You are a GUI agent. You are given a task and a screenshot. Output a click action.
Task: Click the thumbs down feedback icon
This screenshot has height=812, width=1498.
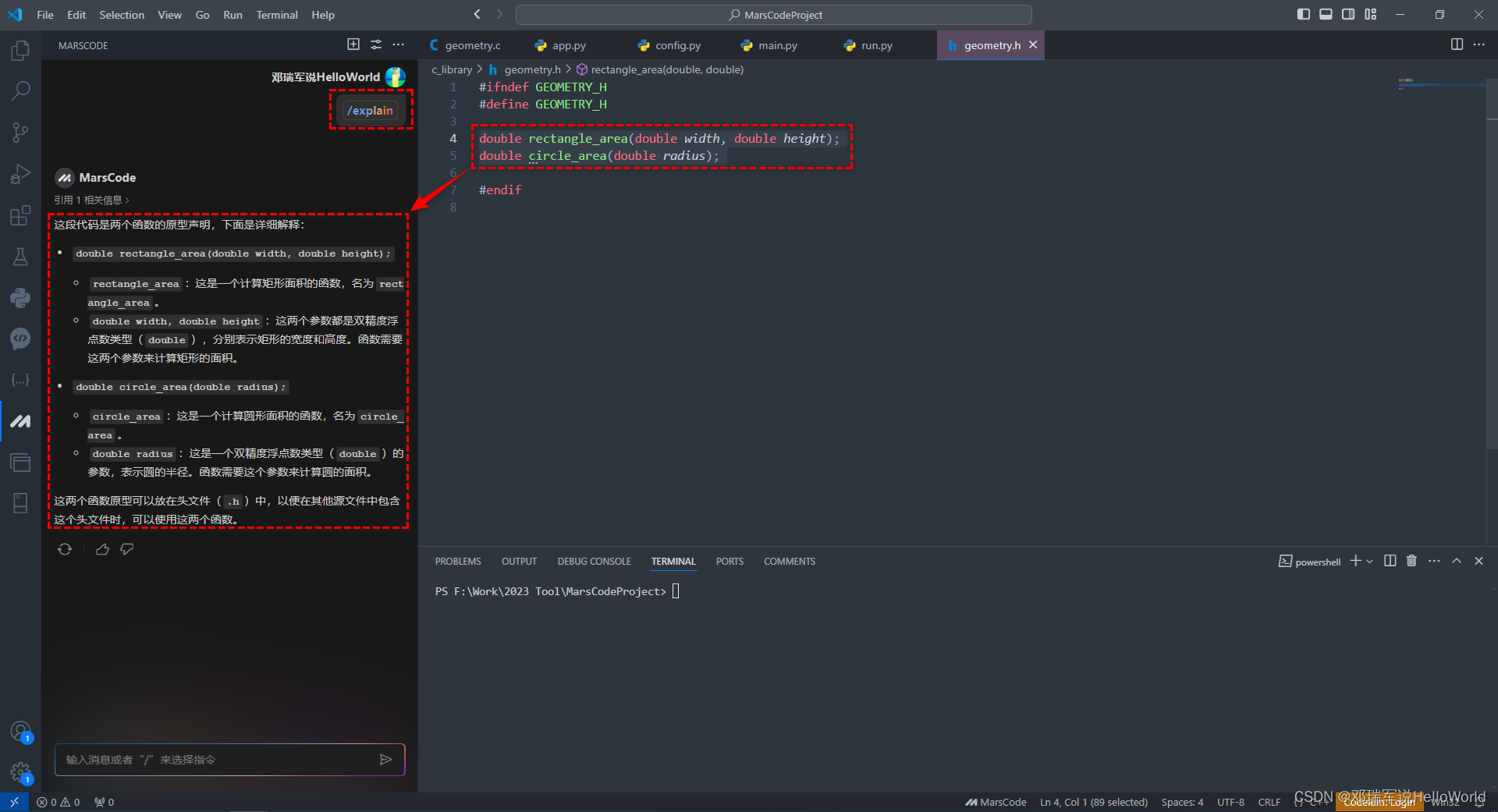pos(127,549)
